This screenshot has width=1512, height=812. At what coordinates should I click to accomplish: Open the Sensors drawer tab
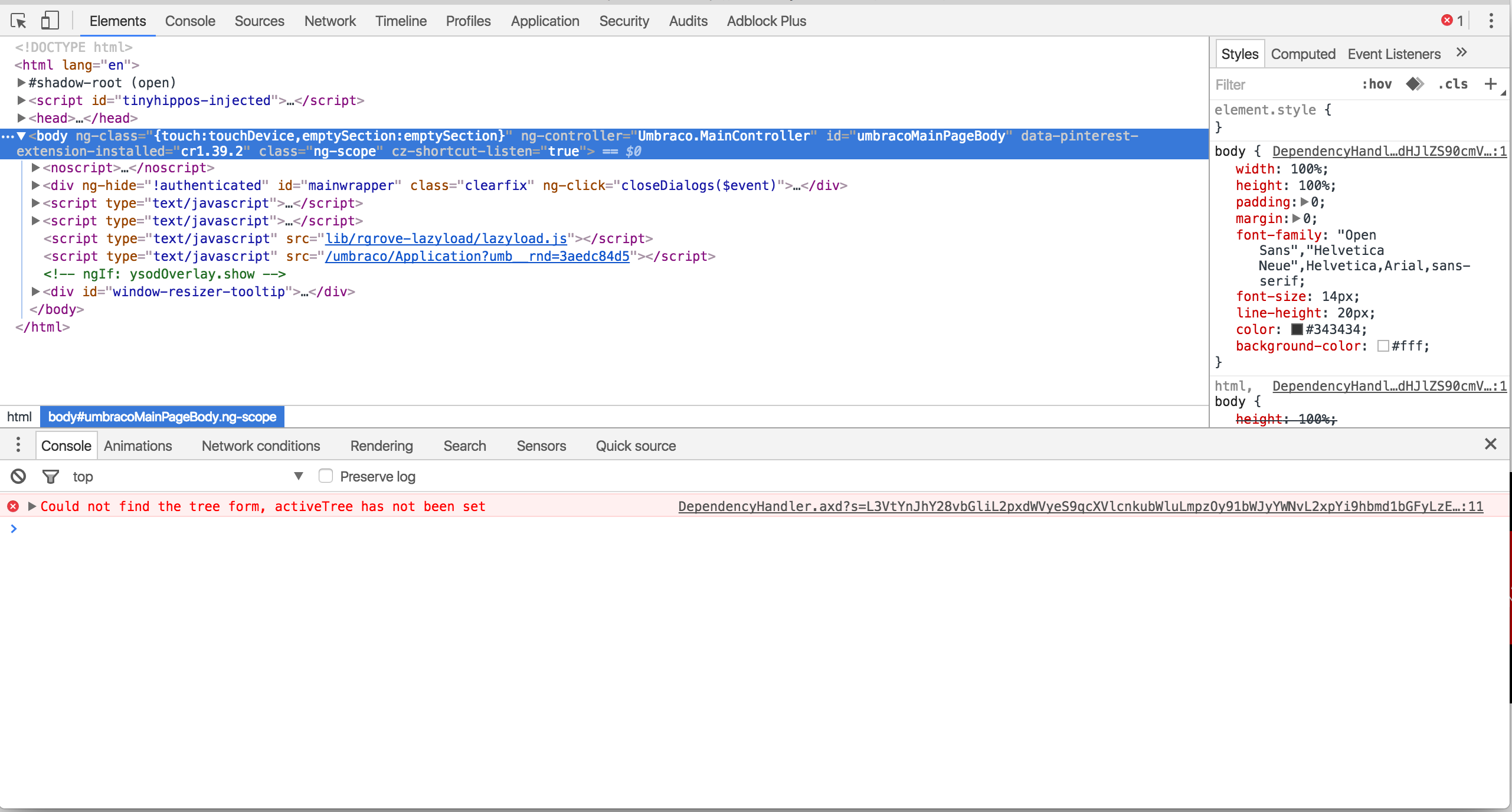pos(541,446)
